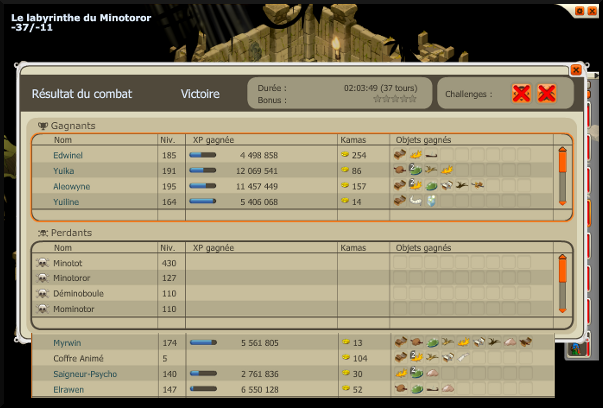Select the wooden bed item in Edwinel's loot
The width and height of the screenshot is (603, 408).
point(400,155)
